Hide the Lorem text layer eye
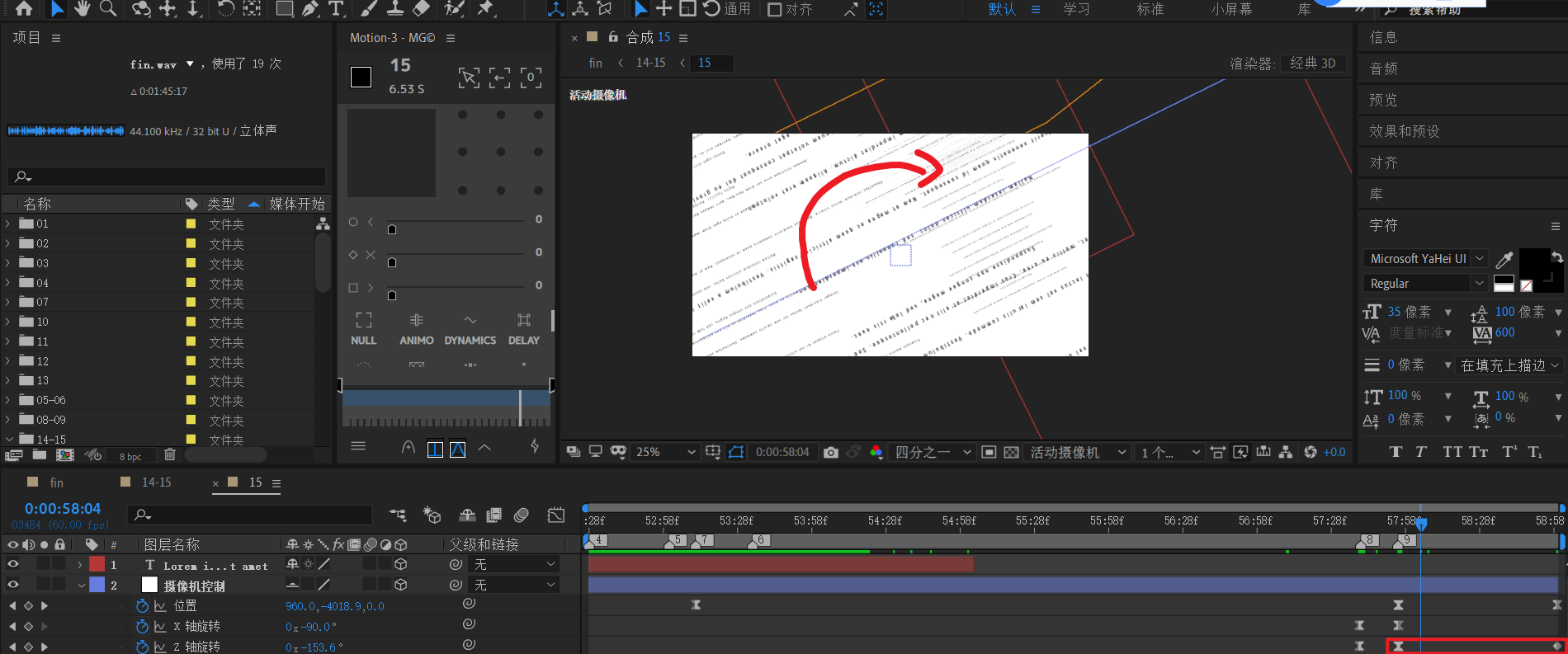 [x=13, y=564]
